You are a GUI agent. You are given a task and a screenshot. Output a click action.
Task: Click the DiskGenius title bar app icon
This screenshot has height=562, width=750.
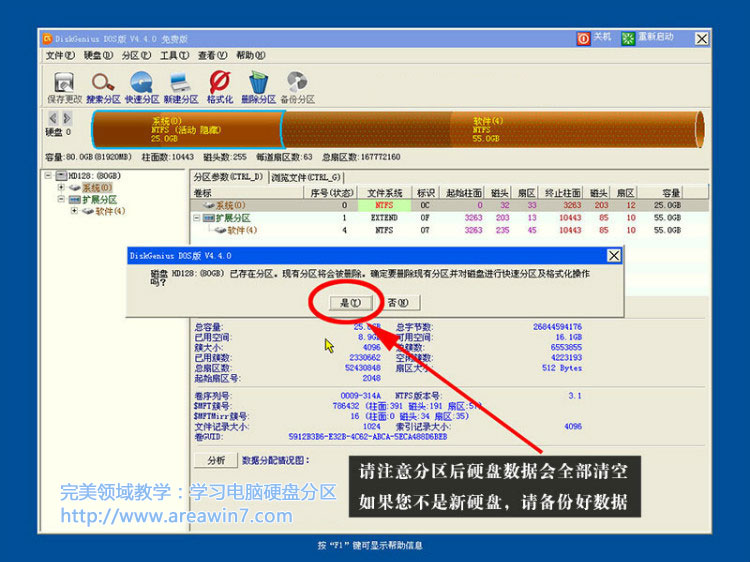tap(47, 39)
